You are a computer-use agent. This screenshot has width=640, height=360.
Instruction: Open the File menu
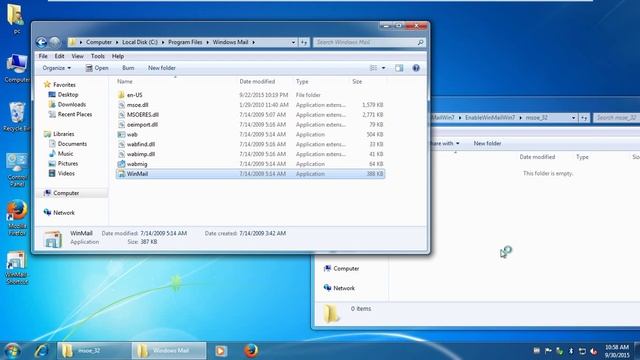click(43, 56)
